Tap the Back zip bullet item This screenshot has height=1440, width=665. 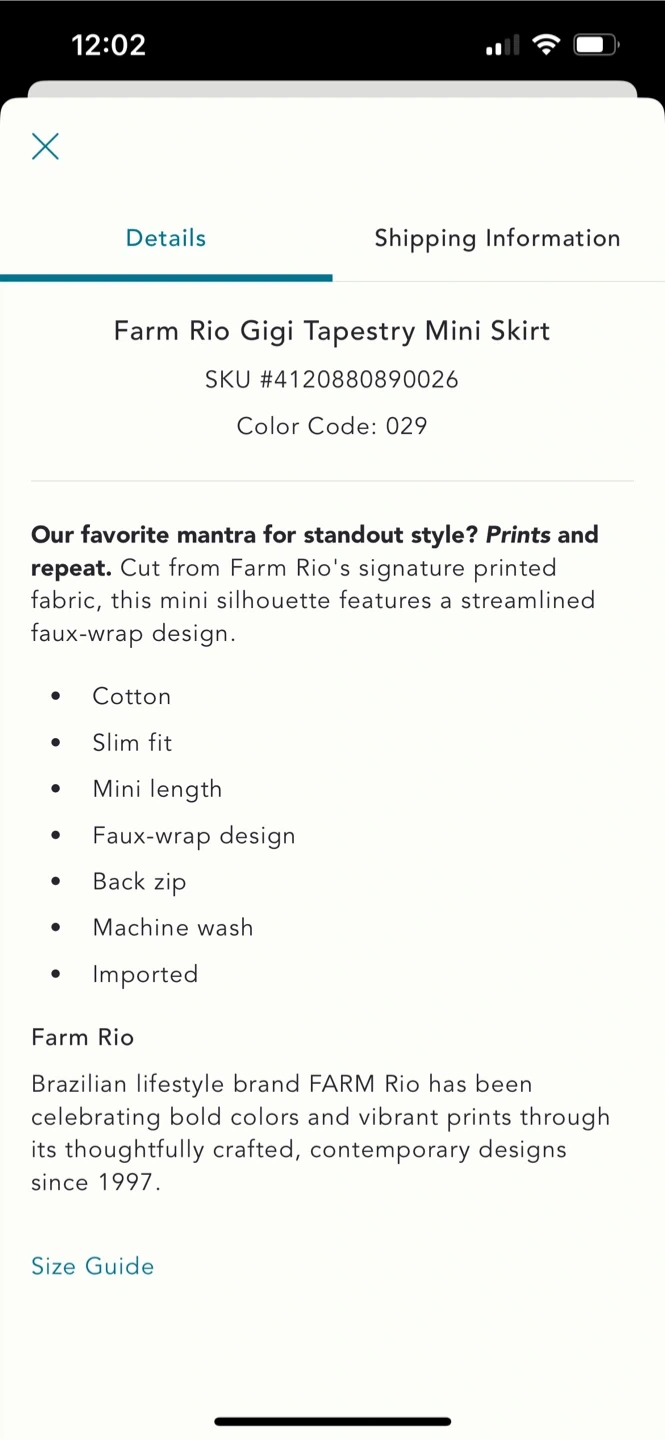pos(139,881)
